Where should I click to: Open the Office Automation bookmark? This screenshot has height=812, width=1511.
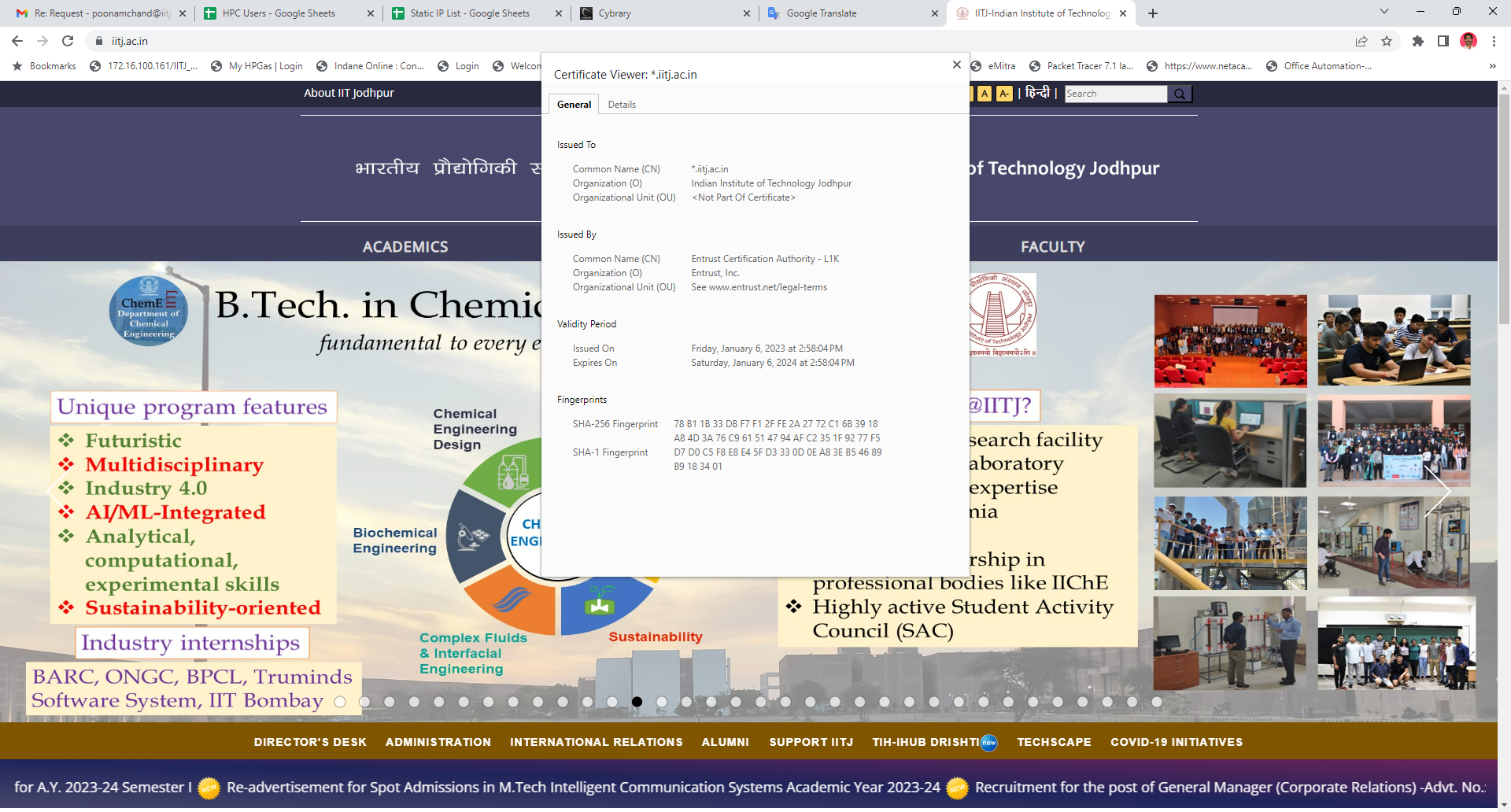1319,66
